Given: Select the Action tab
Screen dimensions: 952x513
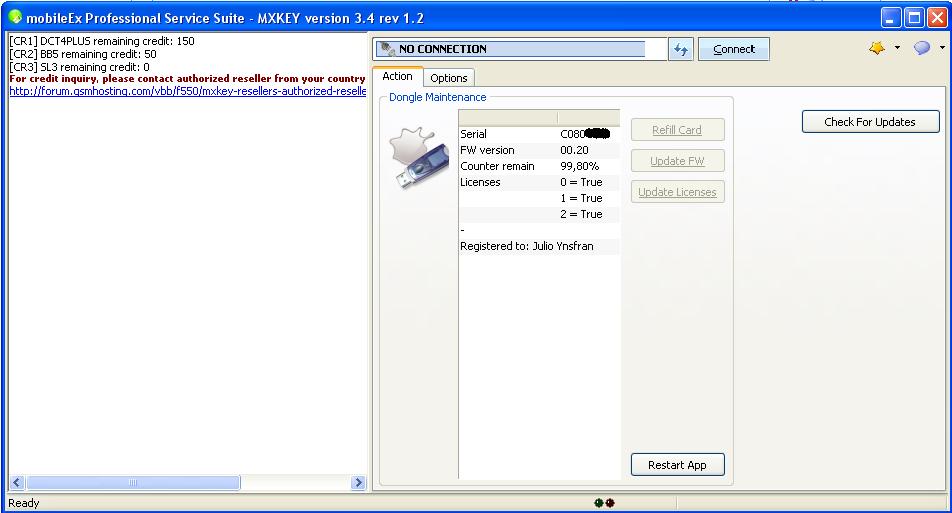Looking at the screenshot, I should pos(397,77).
